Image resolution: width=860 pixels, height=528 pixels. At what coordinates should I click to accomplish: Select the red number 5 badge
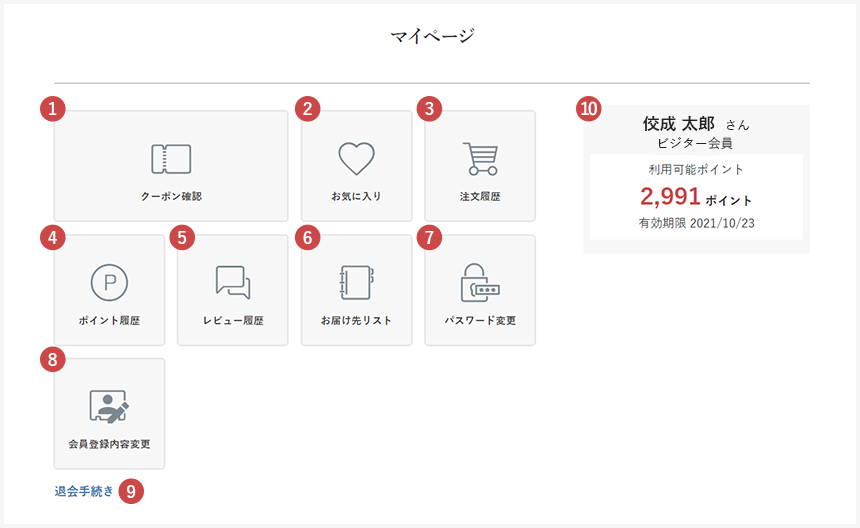click(180, 236)
